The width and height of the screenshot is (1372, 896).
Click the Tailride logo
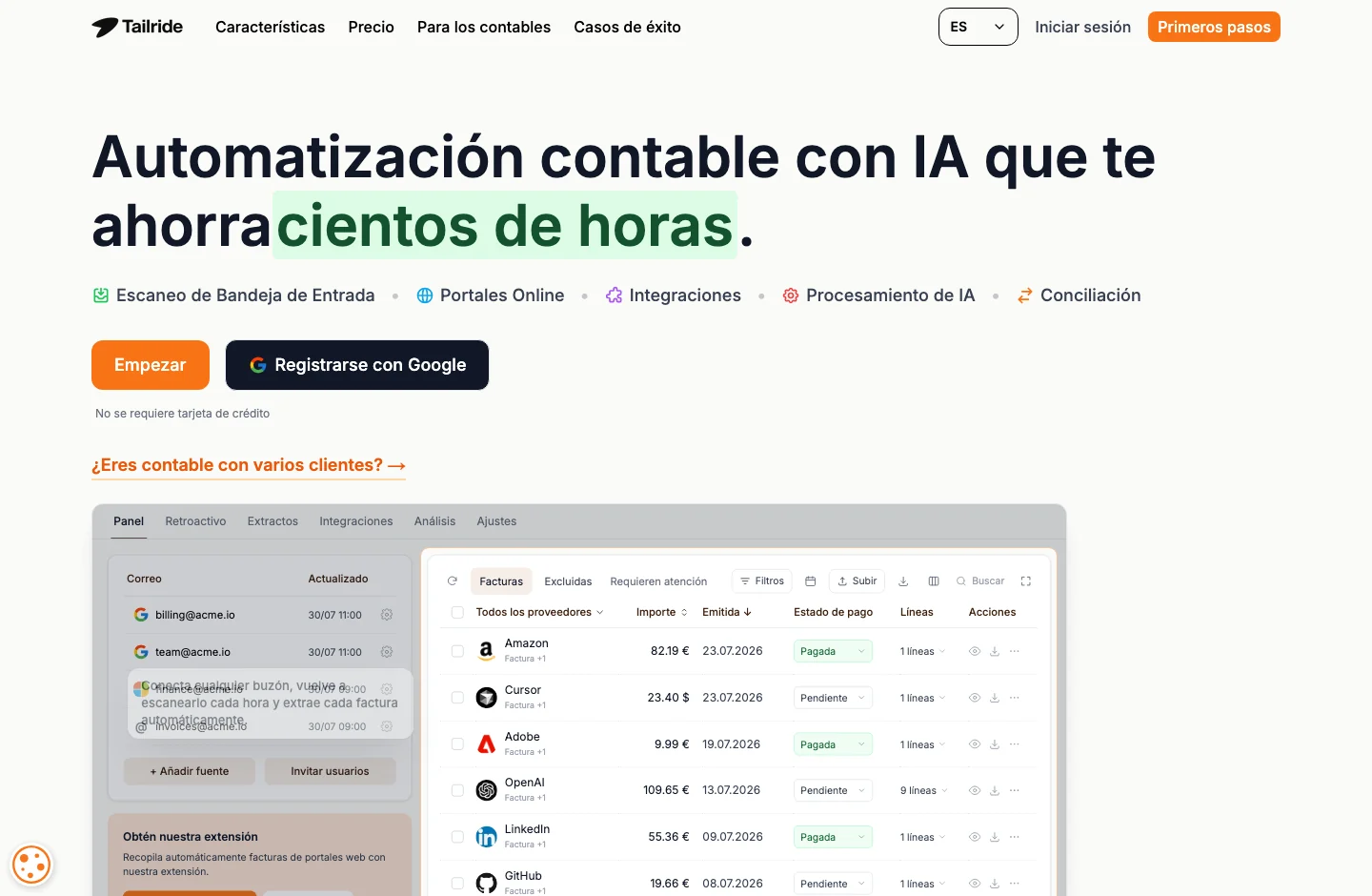click(137, 27)
